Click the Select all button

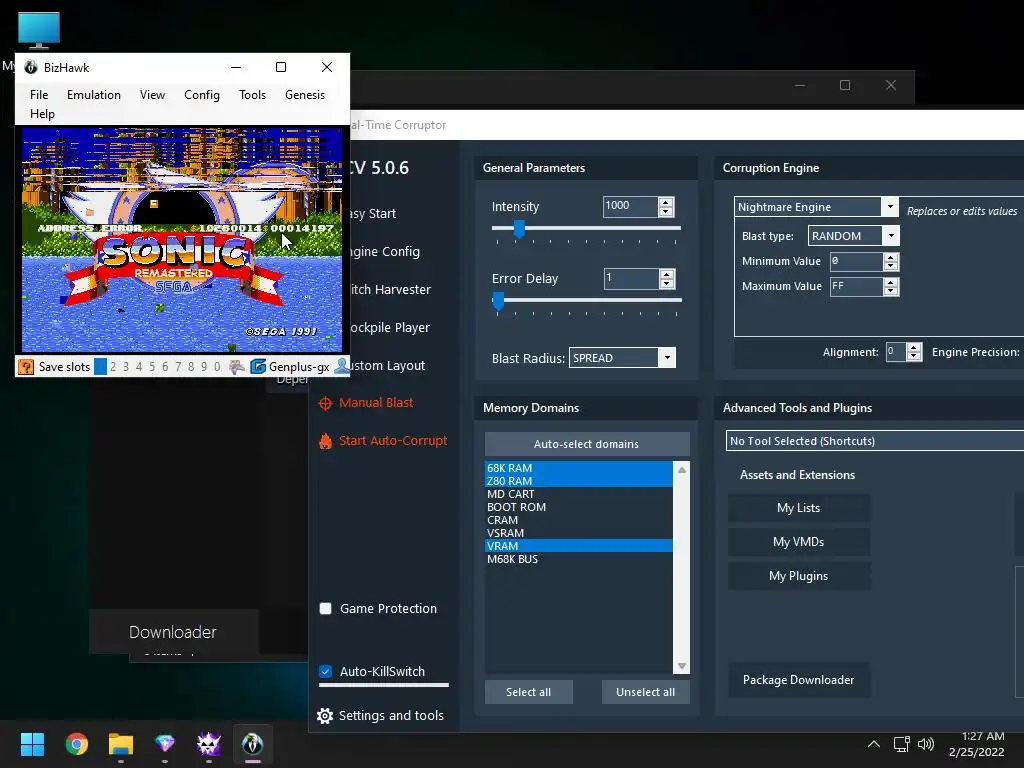coord(528,692)
